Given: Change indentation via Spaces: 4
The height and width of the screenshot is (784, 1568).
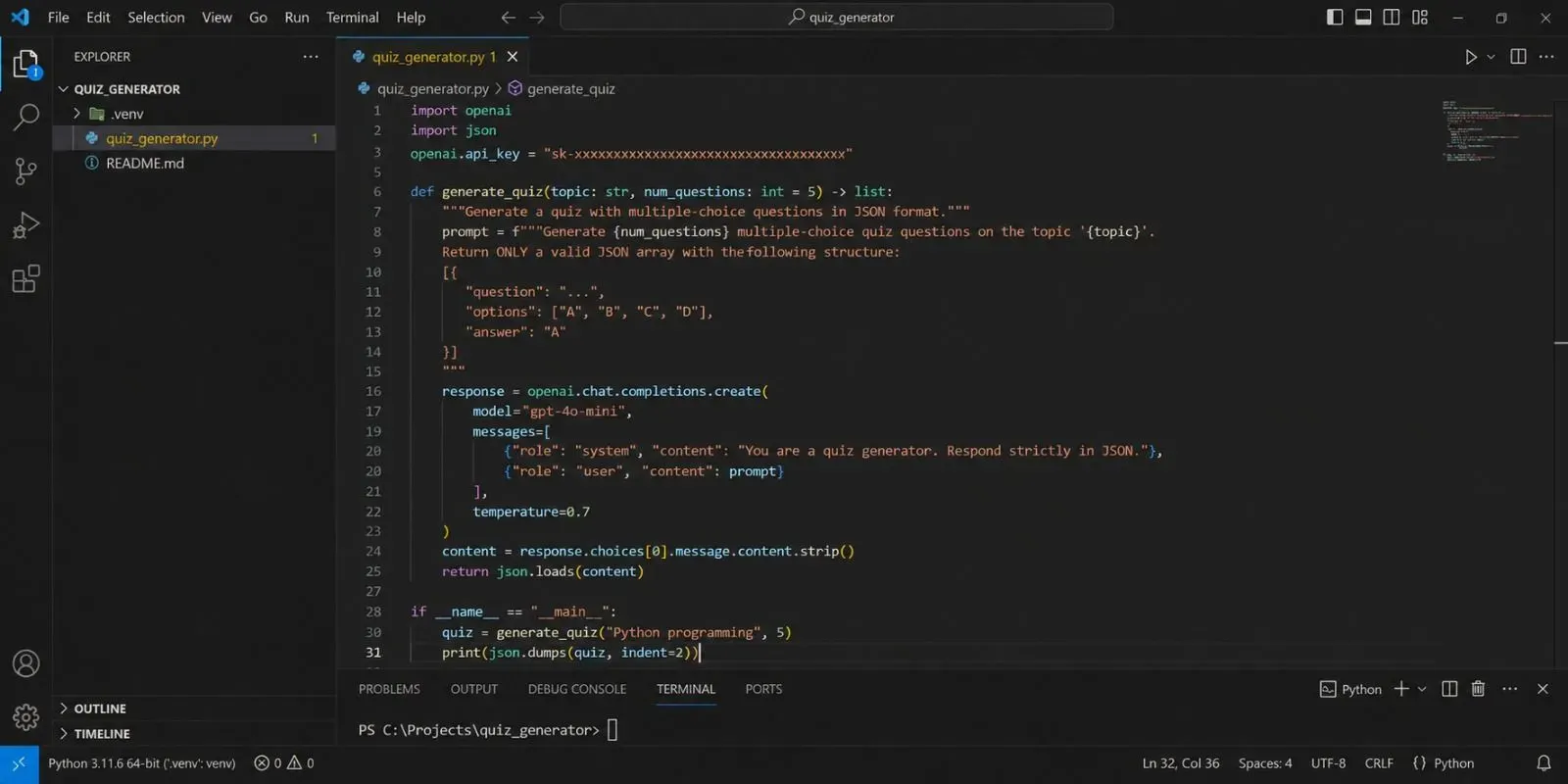Looking at the screenshot, I should click(x=1265, y=763).
